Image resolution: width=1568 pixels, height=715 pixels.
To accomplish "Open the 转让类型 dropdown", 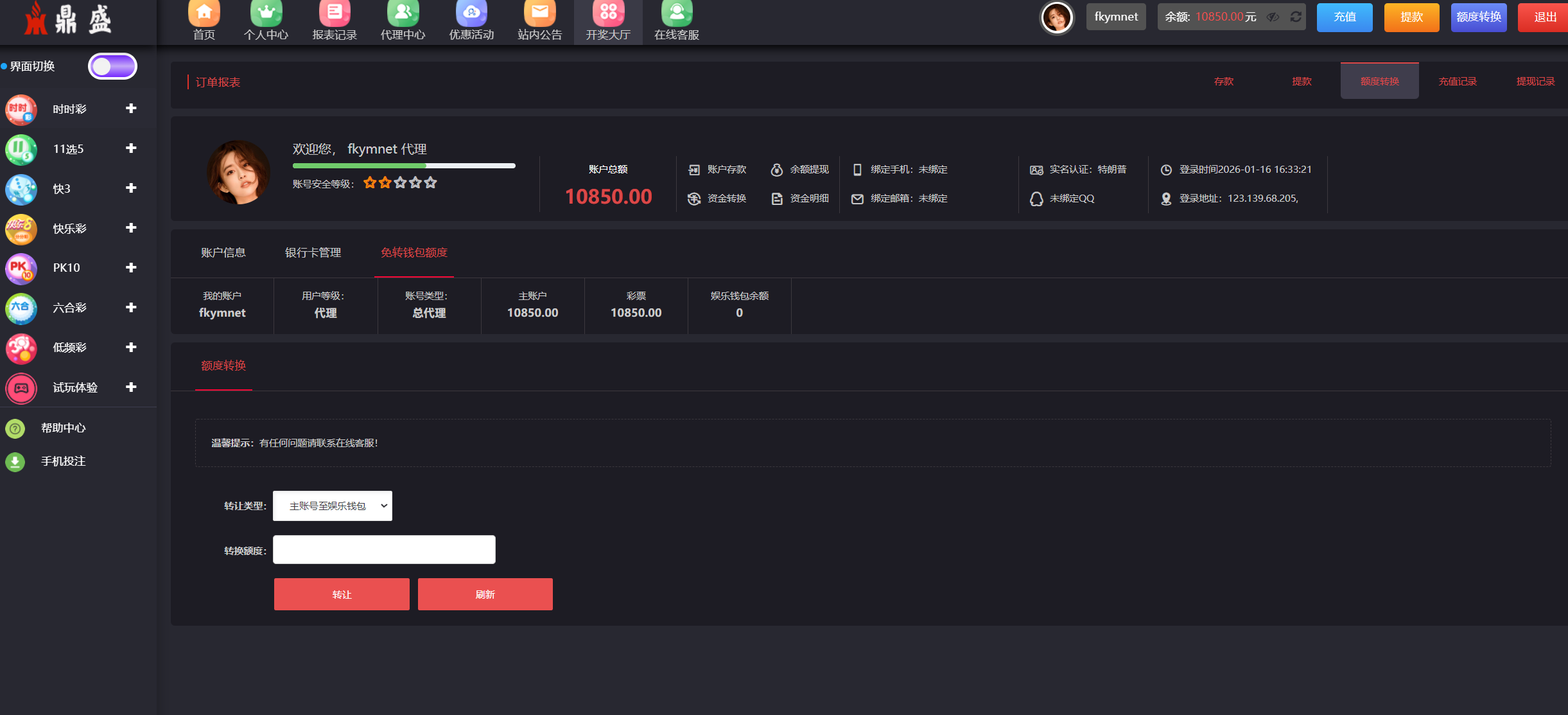I will pos(332,506).
